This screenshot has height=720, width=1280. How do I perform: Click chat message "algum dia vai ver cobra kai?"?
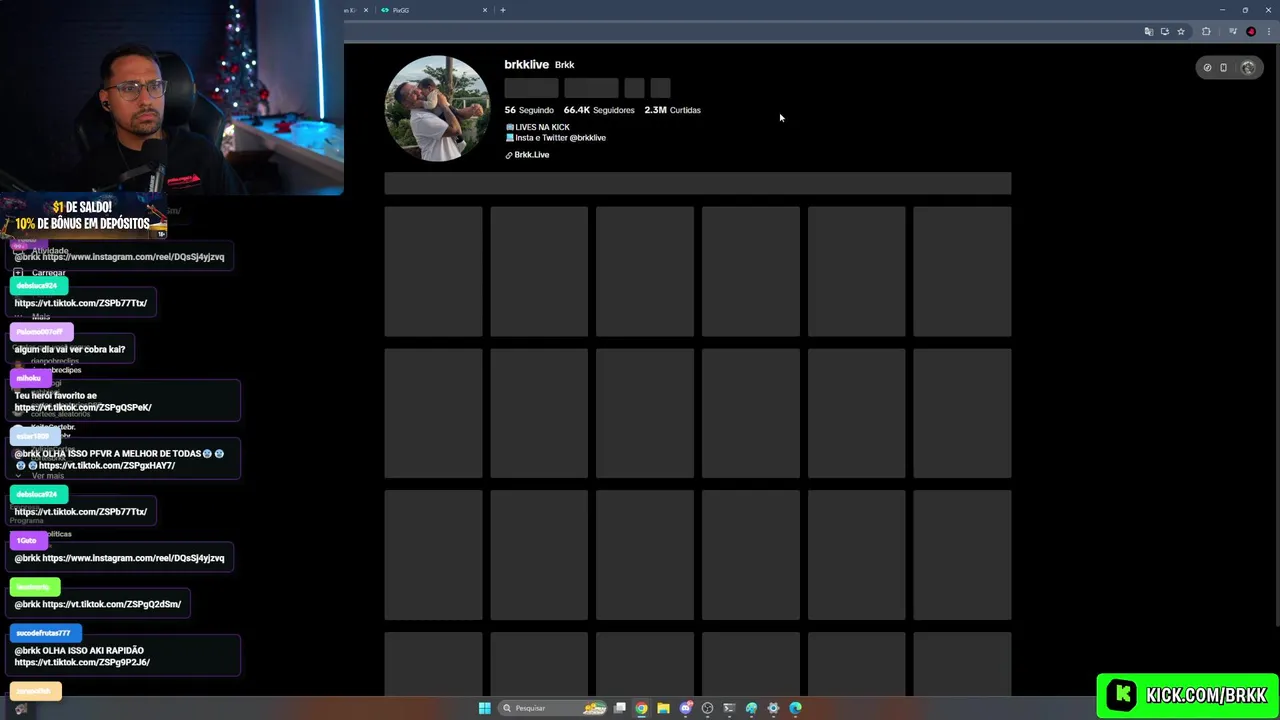tap(70, 349)
